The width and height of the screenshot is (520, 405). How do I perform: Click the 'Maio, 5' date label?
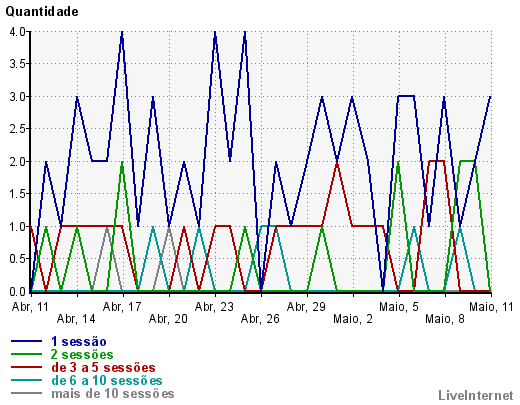pyautogui.click(x=399, y=307)
